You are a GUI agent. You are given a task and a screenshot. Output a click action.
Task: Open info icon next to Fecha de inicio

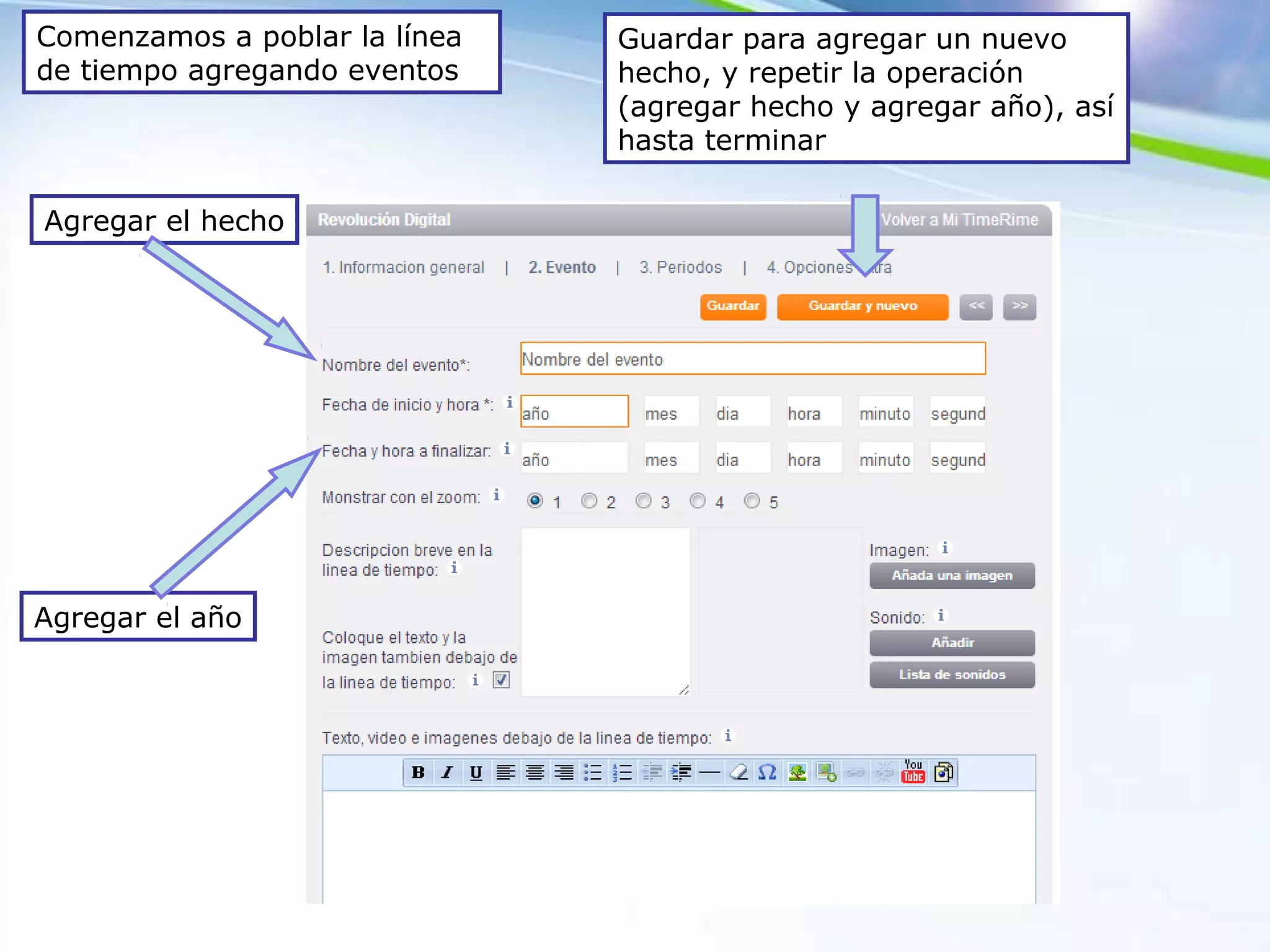tap(510, 403)
